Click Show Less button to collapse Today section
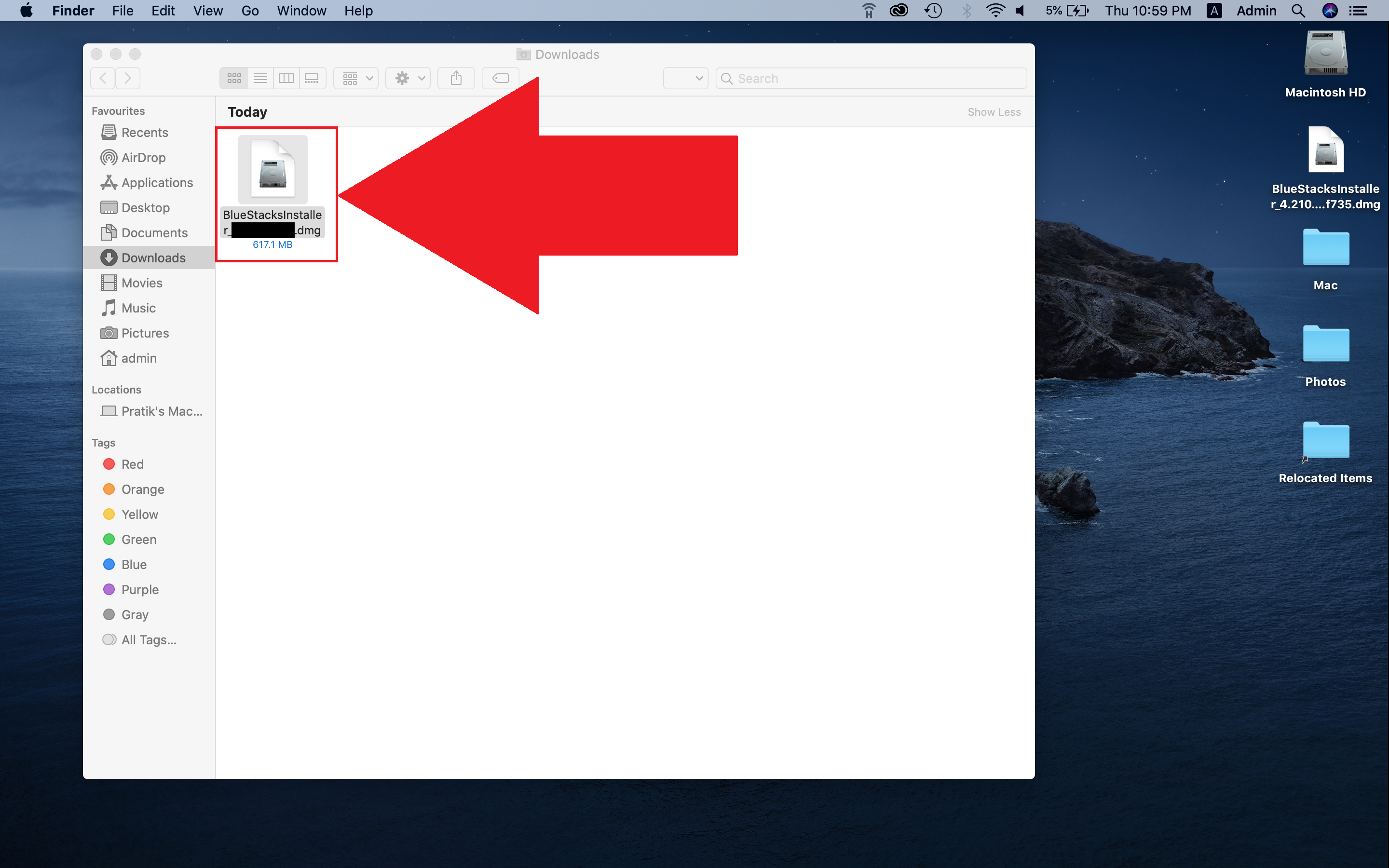This screenshot has width=1389, height=868. [994, 112]
